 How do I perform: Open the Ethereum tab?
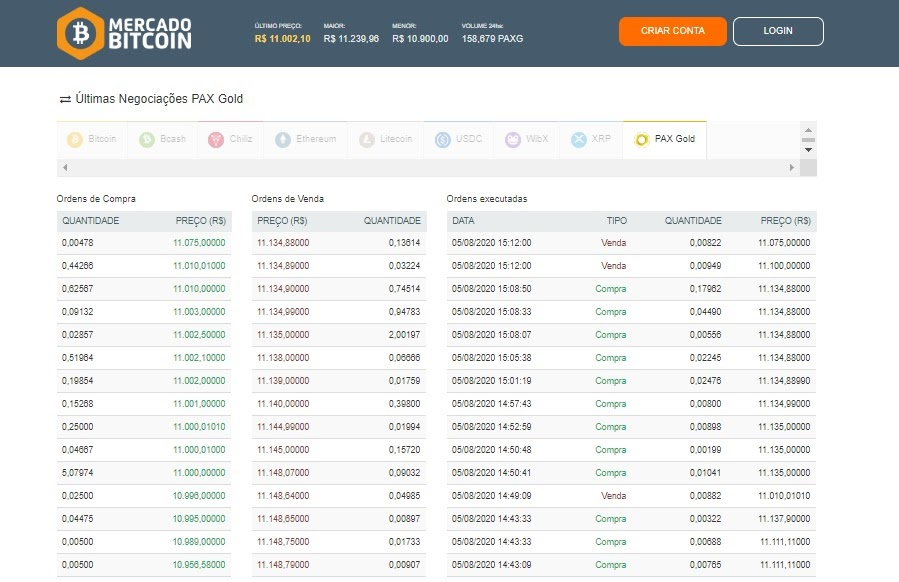point(306,139)
